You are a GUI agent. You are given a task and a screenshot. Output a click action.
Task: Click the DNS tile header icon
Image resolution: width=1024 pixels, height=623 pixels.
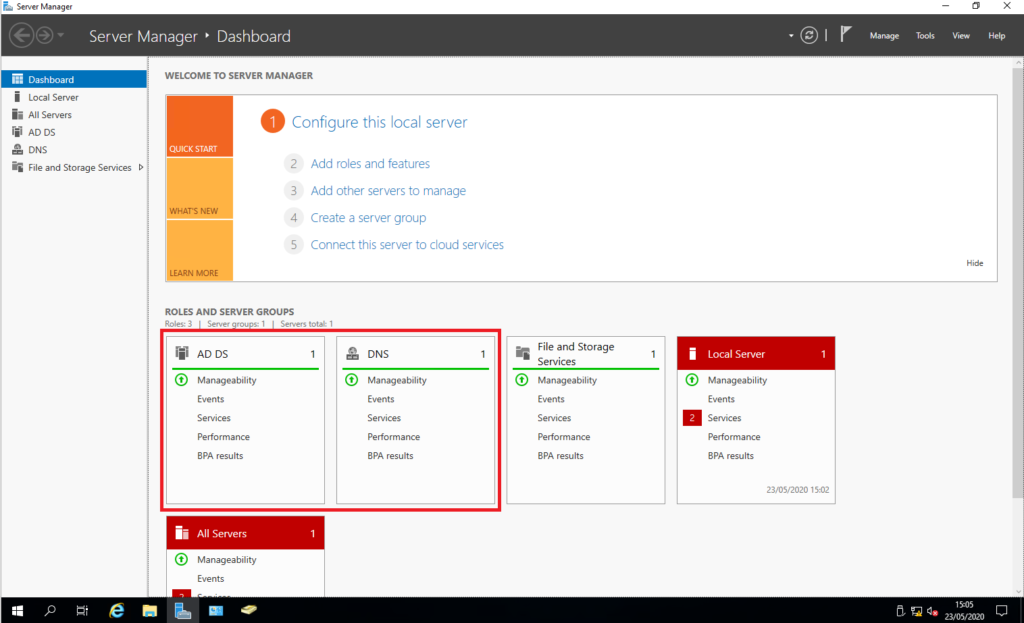pyautogui.click(x=353, y=353)
